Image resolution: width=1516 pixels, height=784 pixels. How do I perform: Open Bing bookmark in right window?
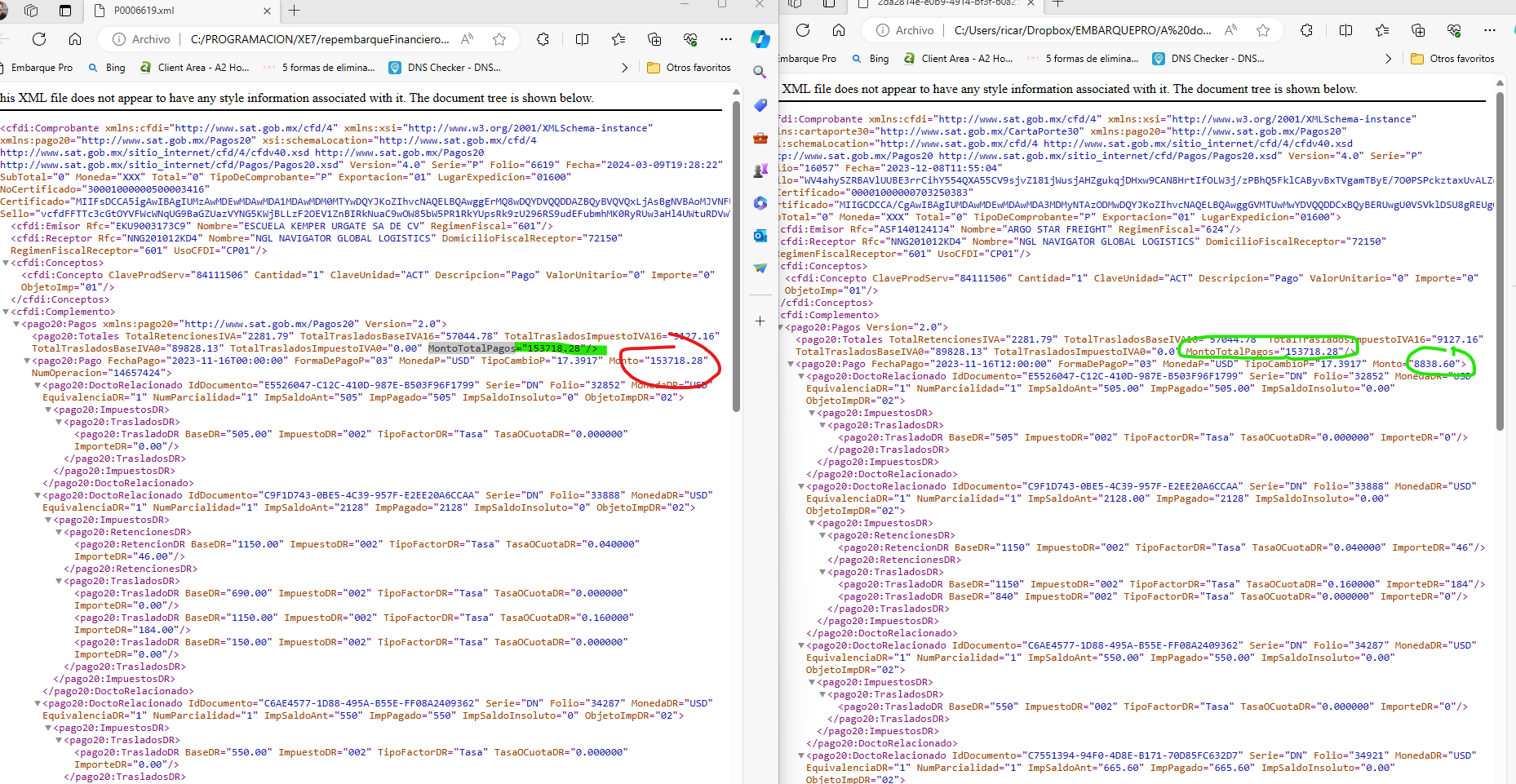pos(871,59)
